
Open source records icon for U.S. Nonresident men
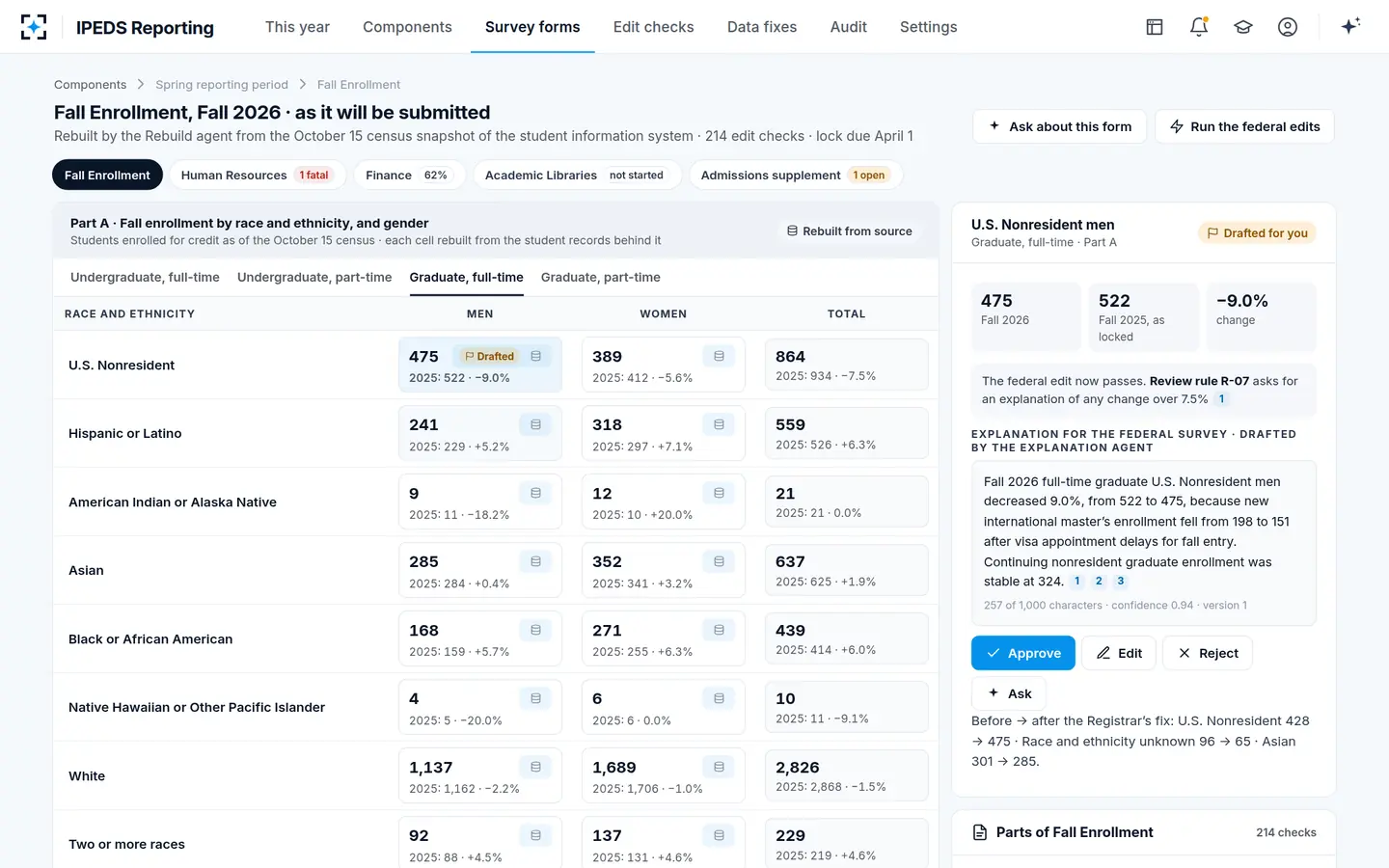(x=535, y=356)
